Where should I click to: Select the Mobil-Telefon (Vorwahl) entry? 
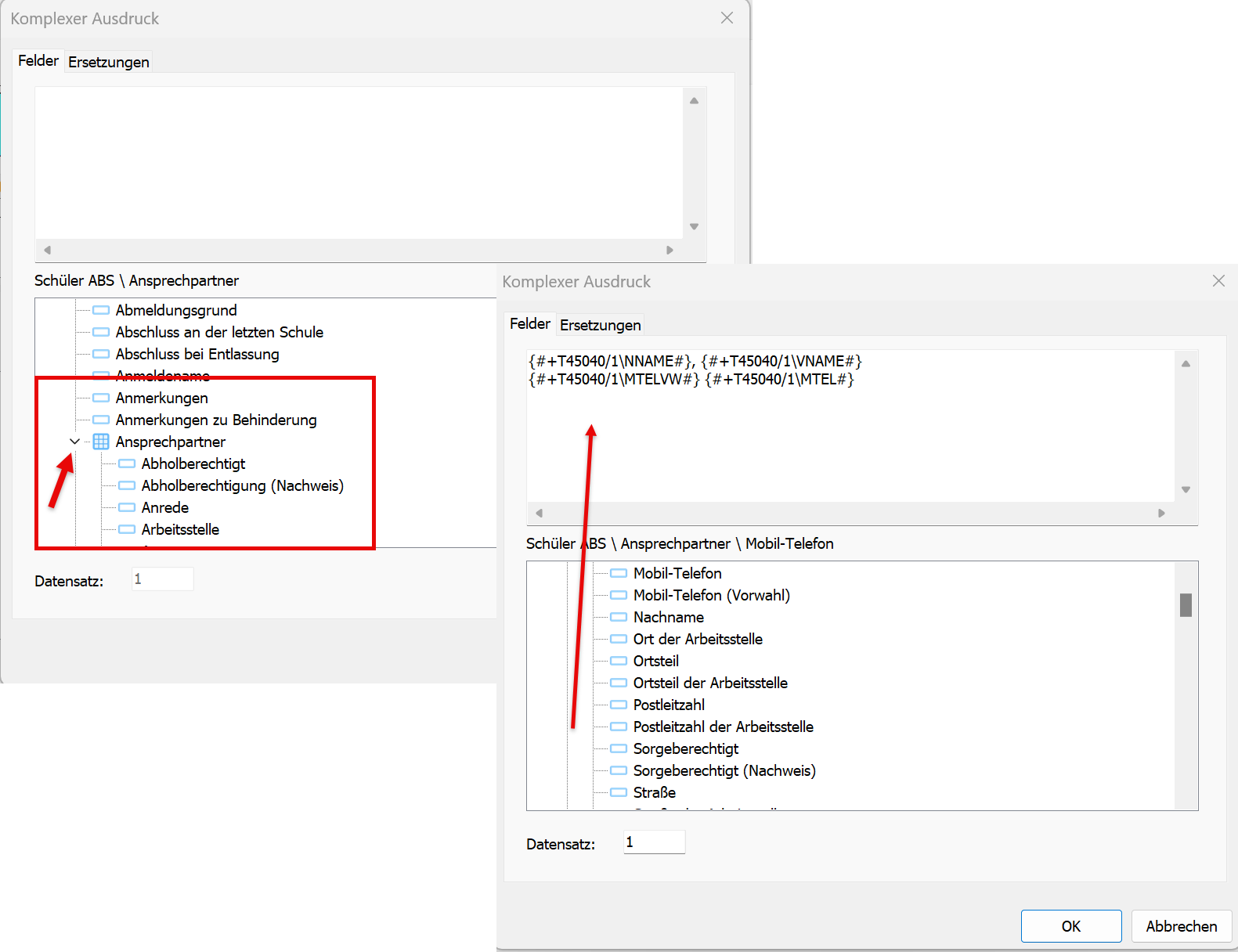point(712,595)
